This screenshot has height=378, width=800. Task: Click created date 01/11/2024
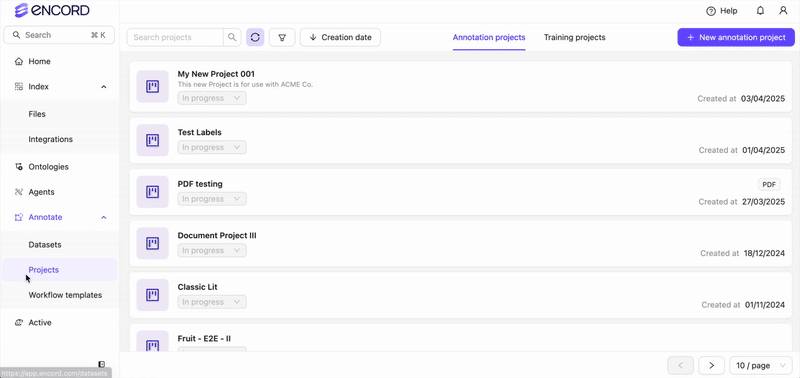point(764,305)
